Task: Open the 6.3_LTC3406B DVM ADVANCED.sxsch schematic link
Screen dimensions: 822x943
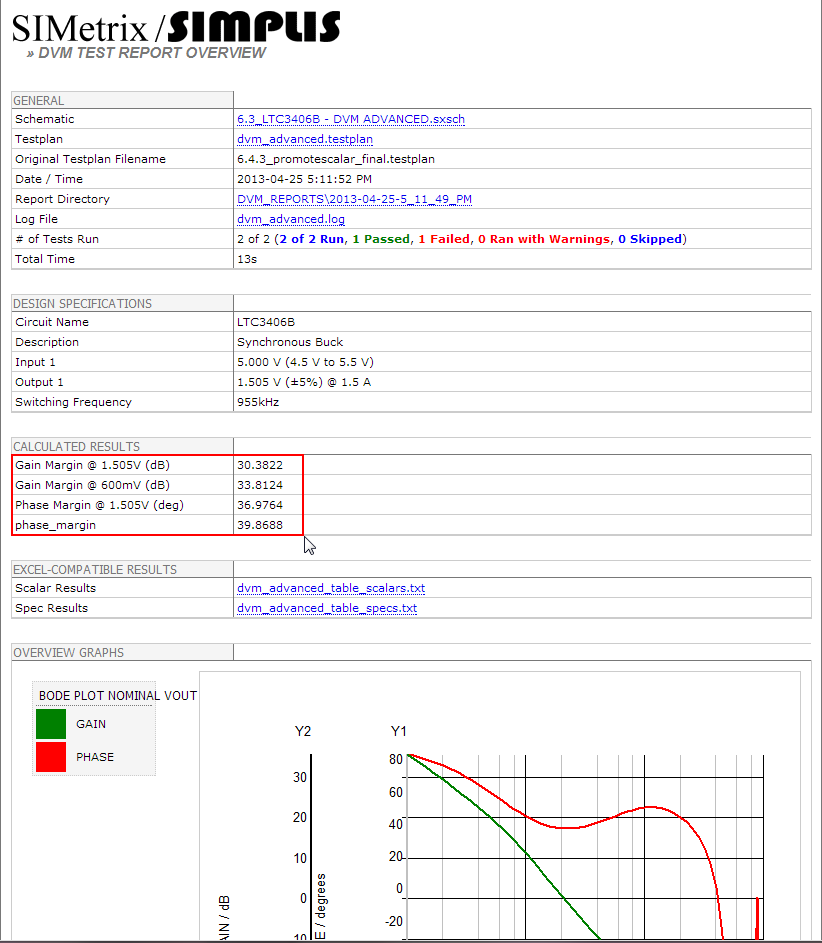Action: 351,119
